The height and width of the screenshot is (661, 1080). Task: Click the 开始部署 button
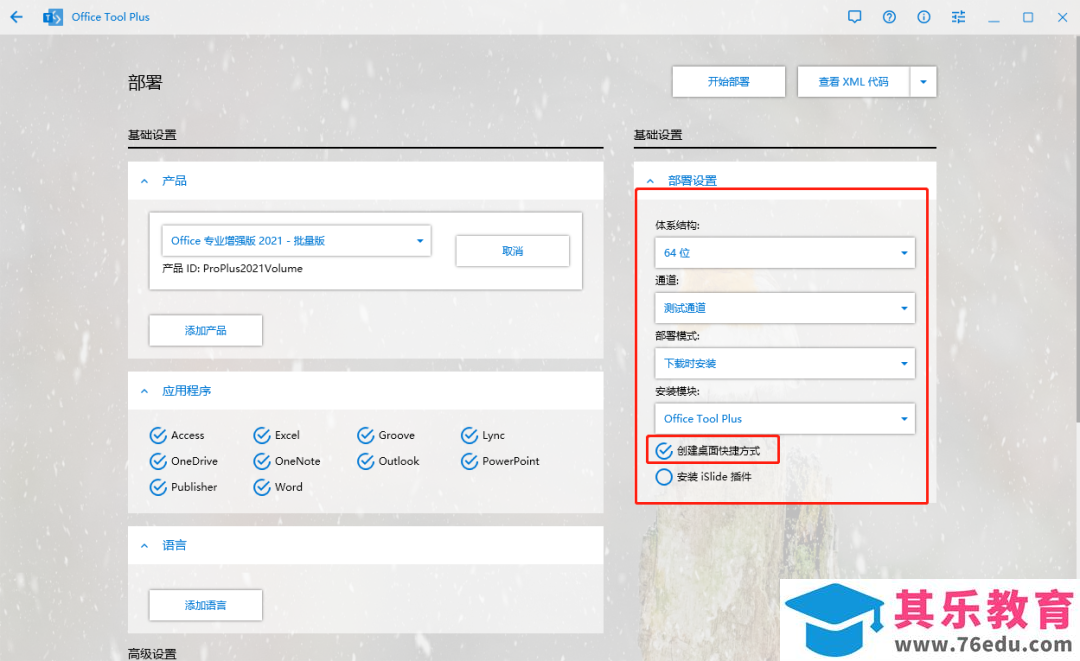(x=729, y=82)
